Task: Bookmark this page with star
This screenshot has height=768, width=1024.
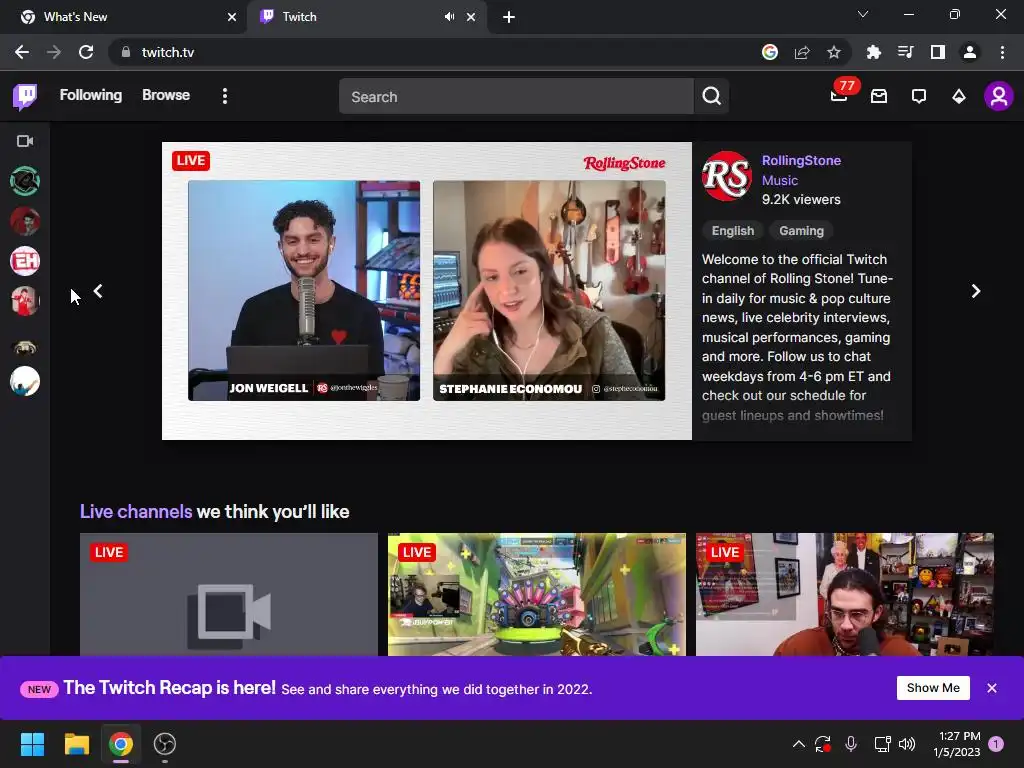Action: click(834, 52)
